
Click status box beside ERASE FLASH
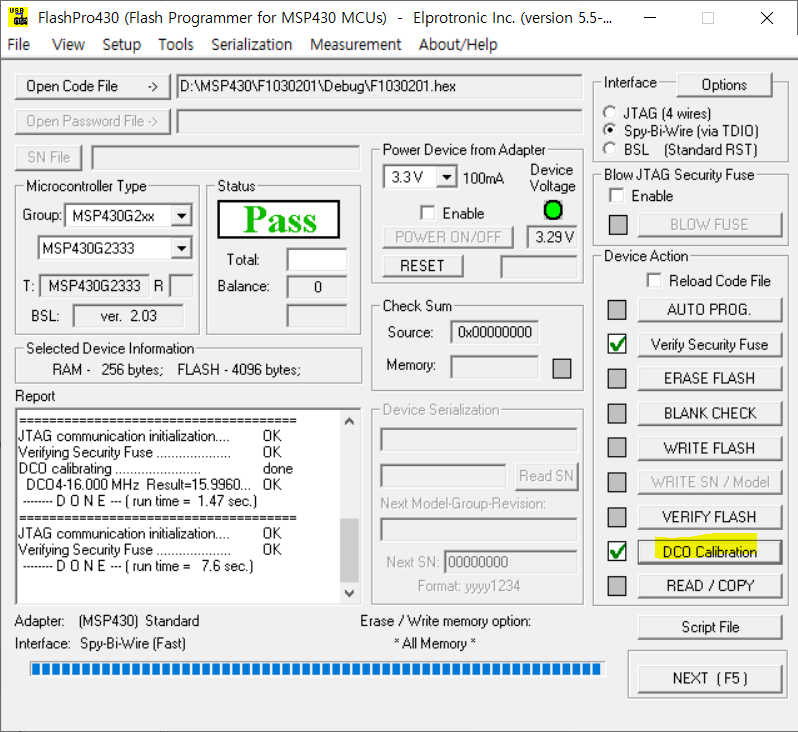coord(617,379)
